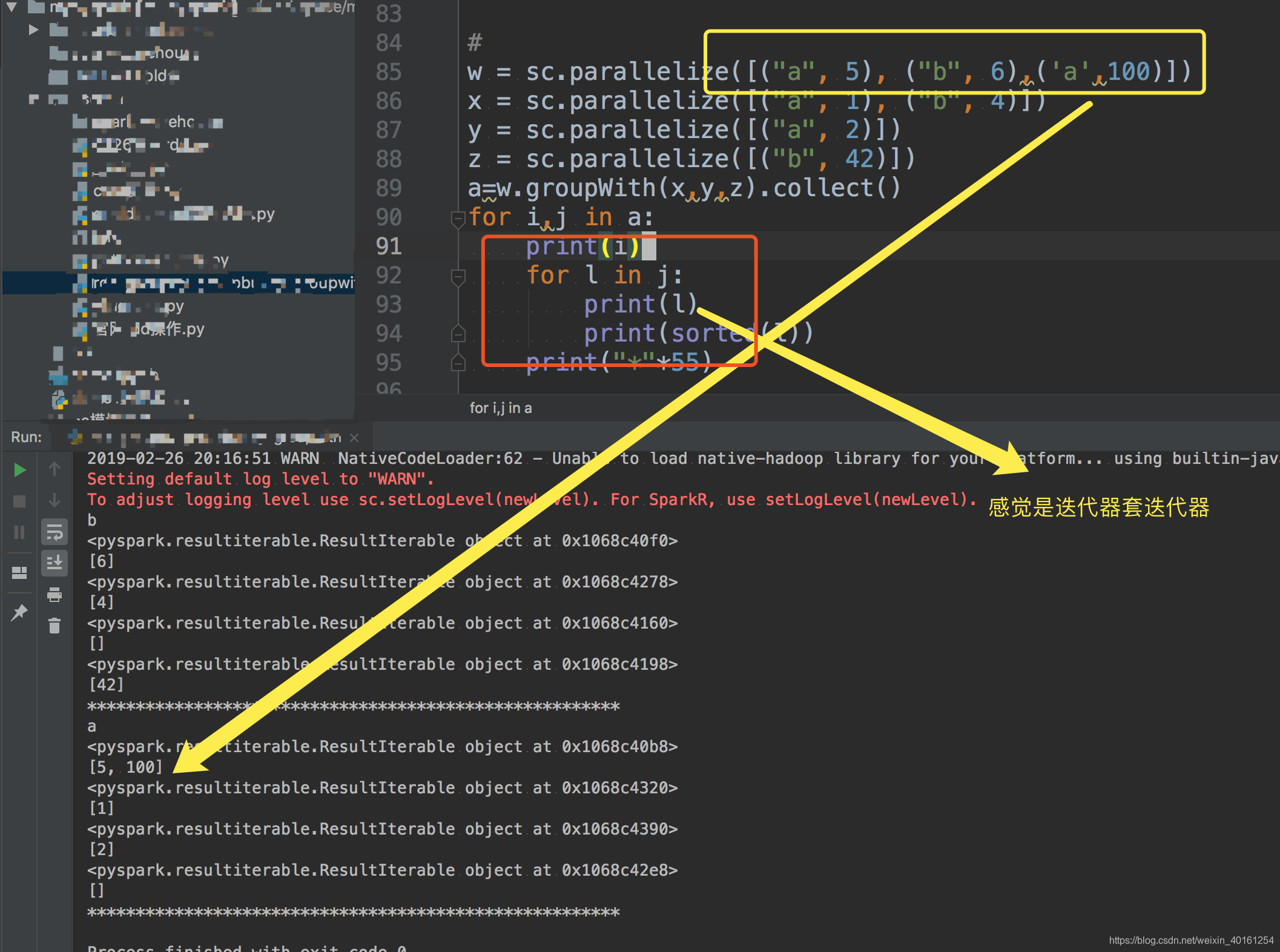Toggle the Pin Tab icon
1280x952 pixels.
(x=19, y=612)
